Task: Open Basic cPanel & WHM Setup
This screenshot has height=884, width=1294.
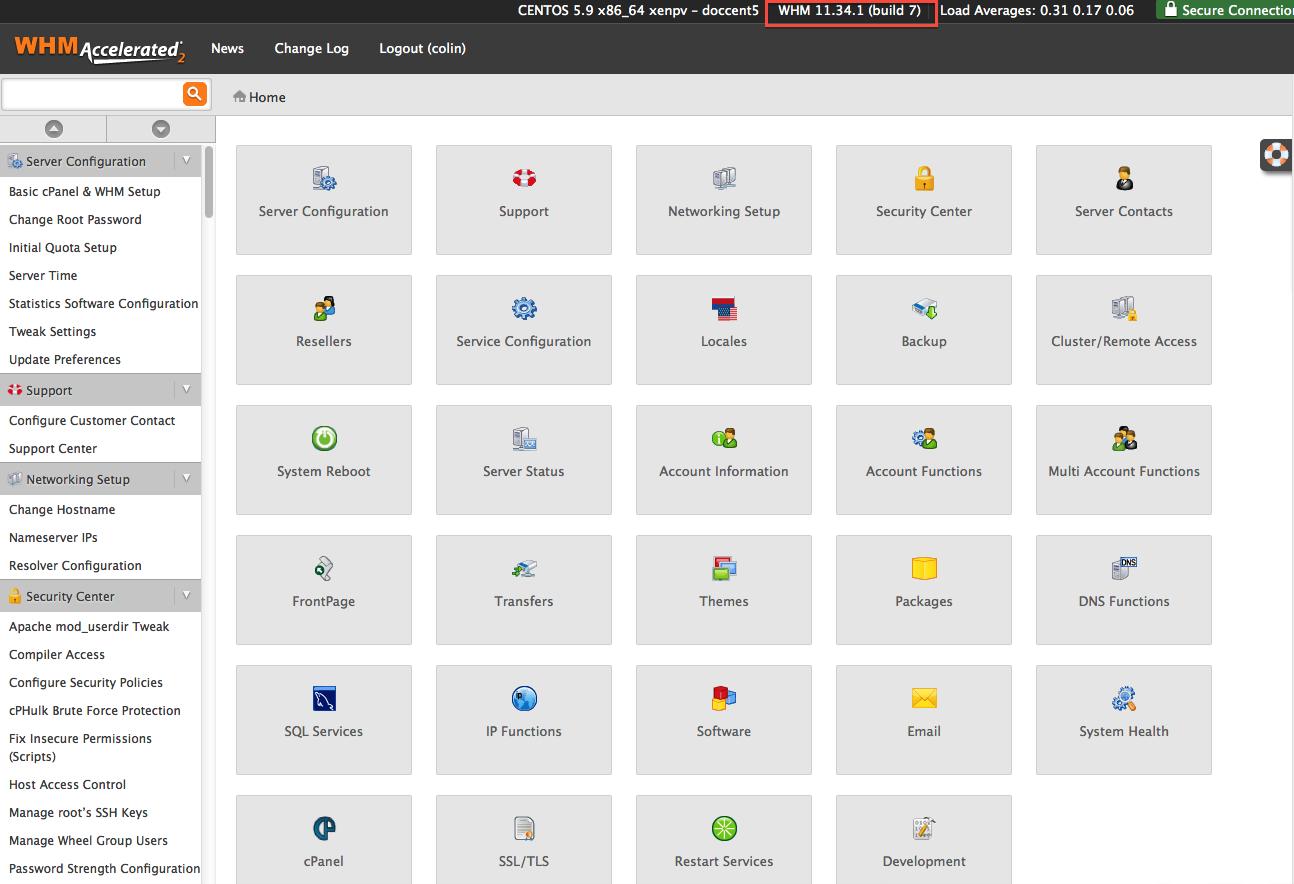Action: click(x=85, y=192)
